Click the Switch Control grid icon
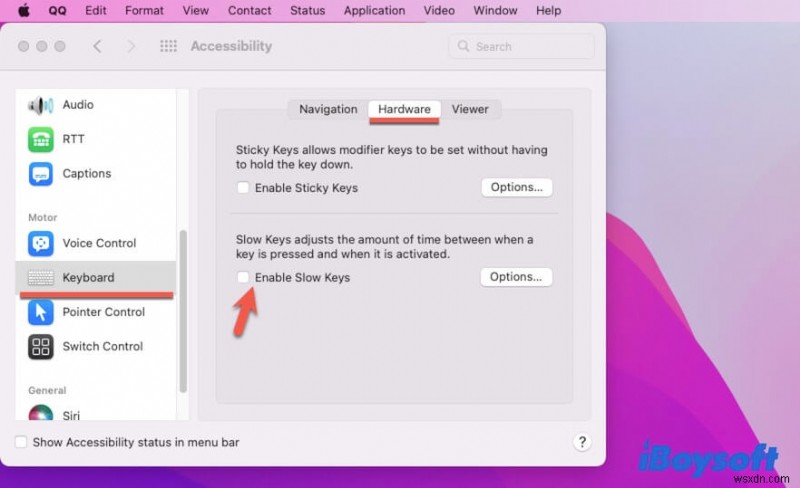The image size is (800, 488). [41, 347]
